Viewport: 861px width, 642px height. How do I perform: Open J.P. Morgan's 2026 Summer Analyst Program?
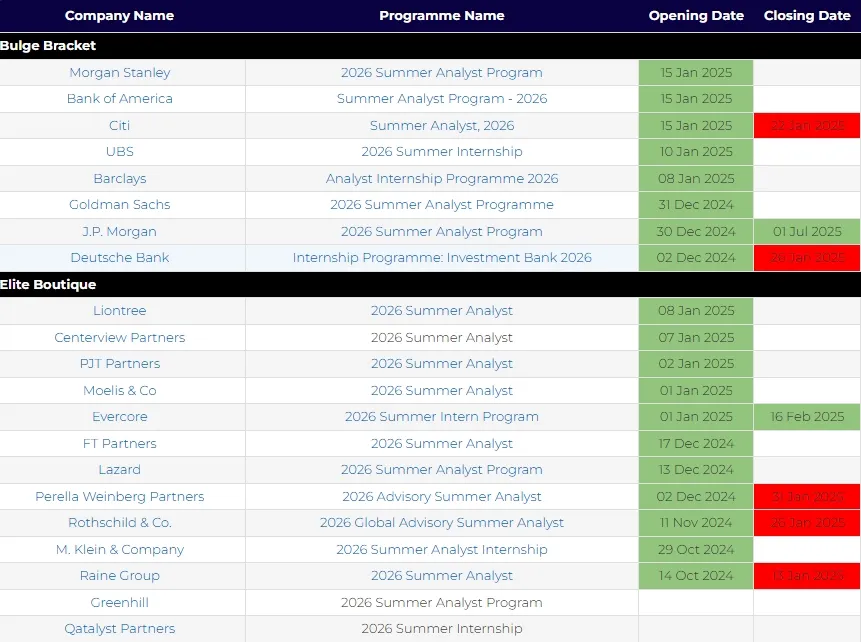(x=441, y=232)
